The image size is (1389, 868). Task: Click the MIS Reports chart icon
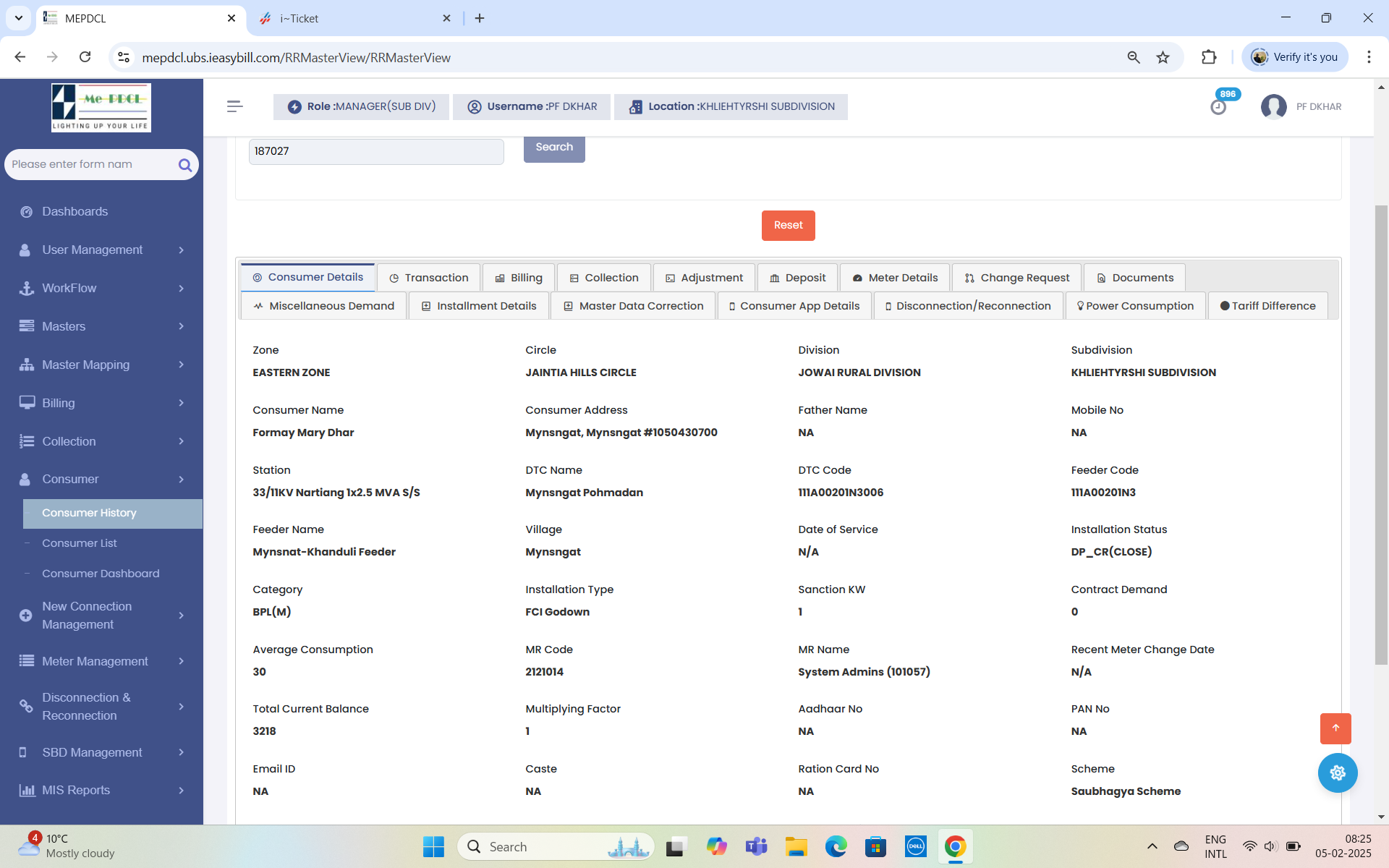pyautogui.click(x=27, y=790)
